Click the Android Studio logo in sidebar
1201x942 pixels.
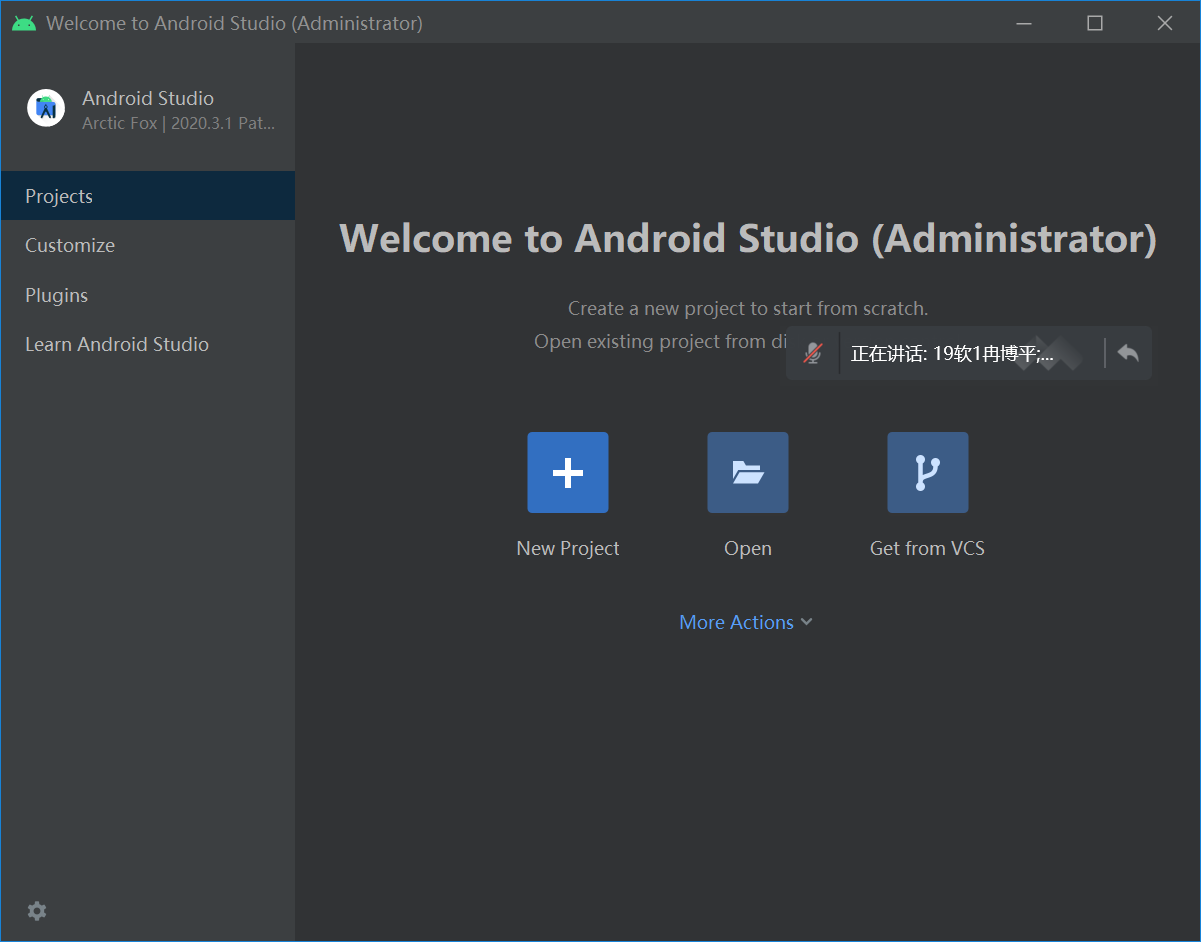pos(46,108)
